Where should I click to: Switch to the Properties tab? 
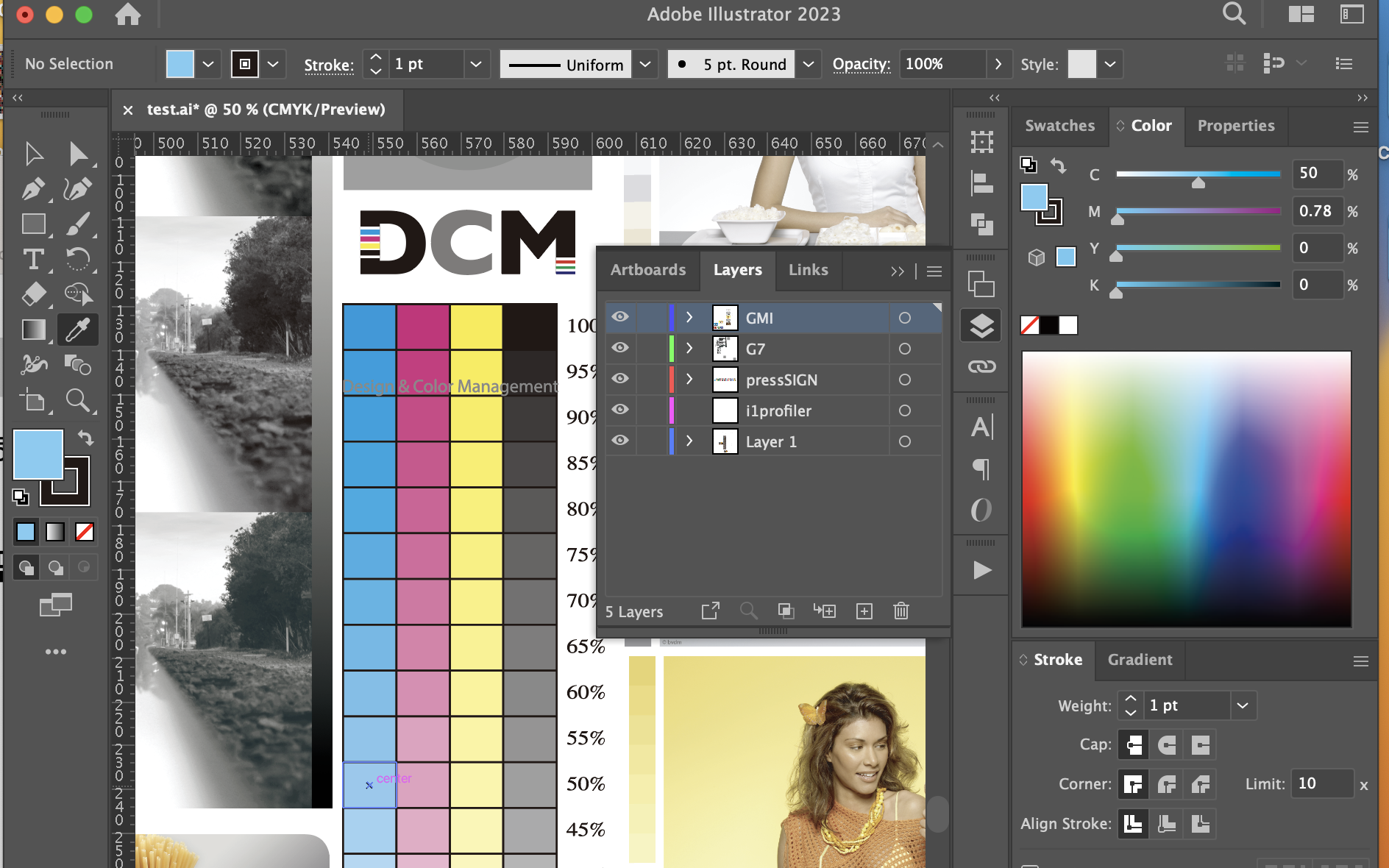point(1236,126)
